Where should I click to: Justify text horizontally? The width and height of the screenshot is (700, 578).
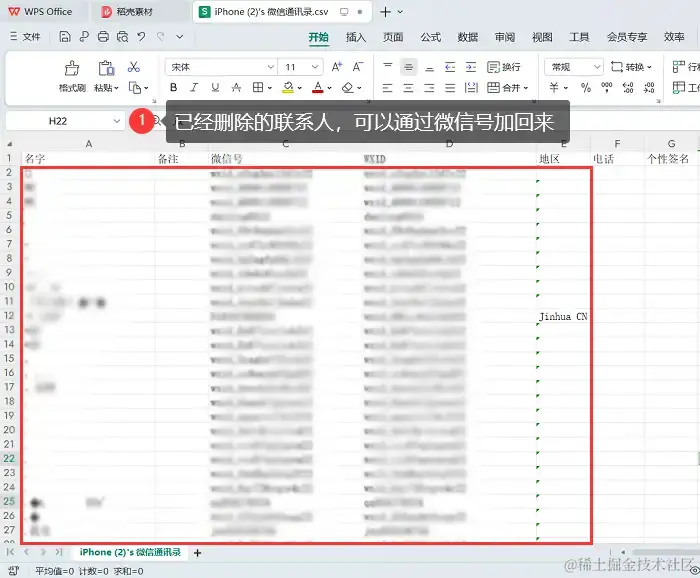[x=450, y=87]
